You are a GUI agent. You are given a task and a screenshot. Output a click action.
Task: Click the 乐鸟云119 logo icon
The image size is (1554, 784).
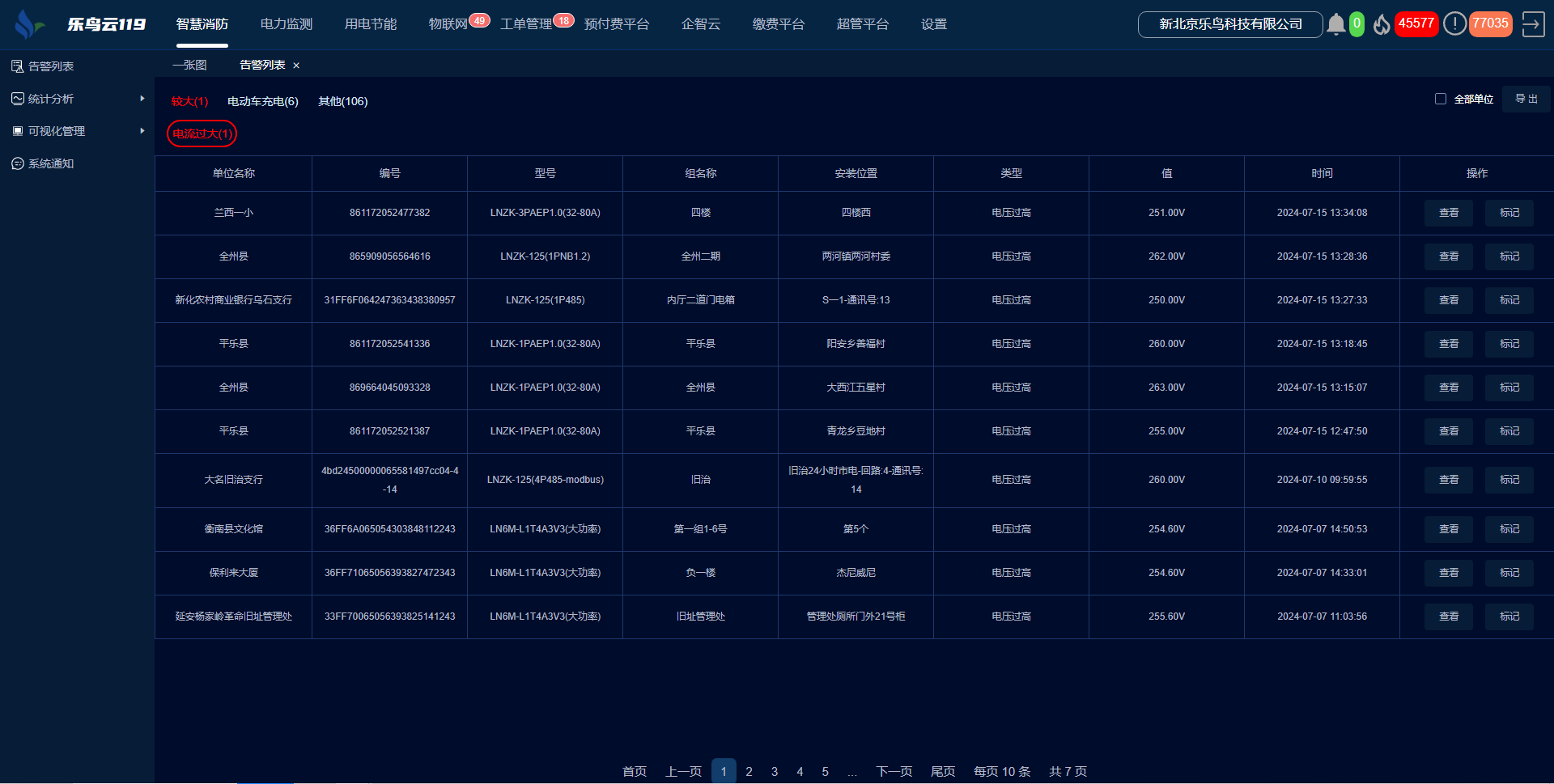pos(28,24)
